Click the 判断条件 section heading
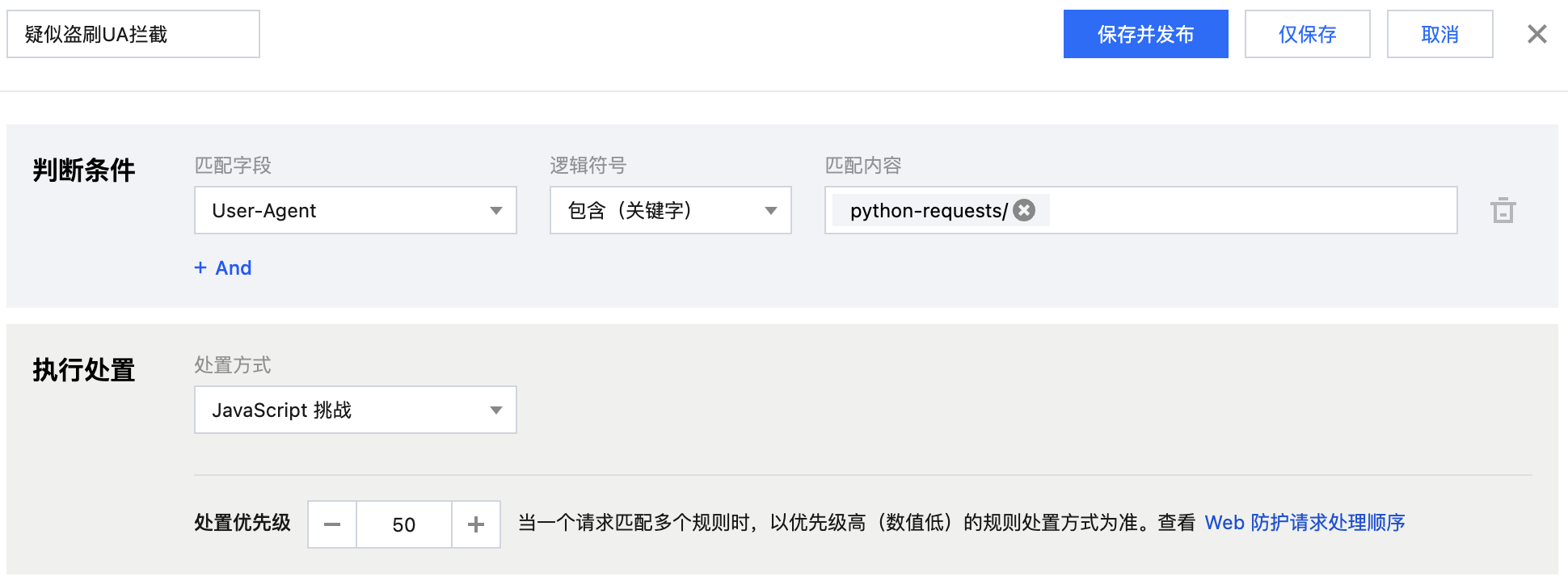 click(x=84, y=170)
